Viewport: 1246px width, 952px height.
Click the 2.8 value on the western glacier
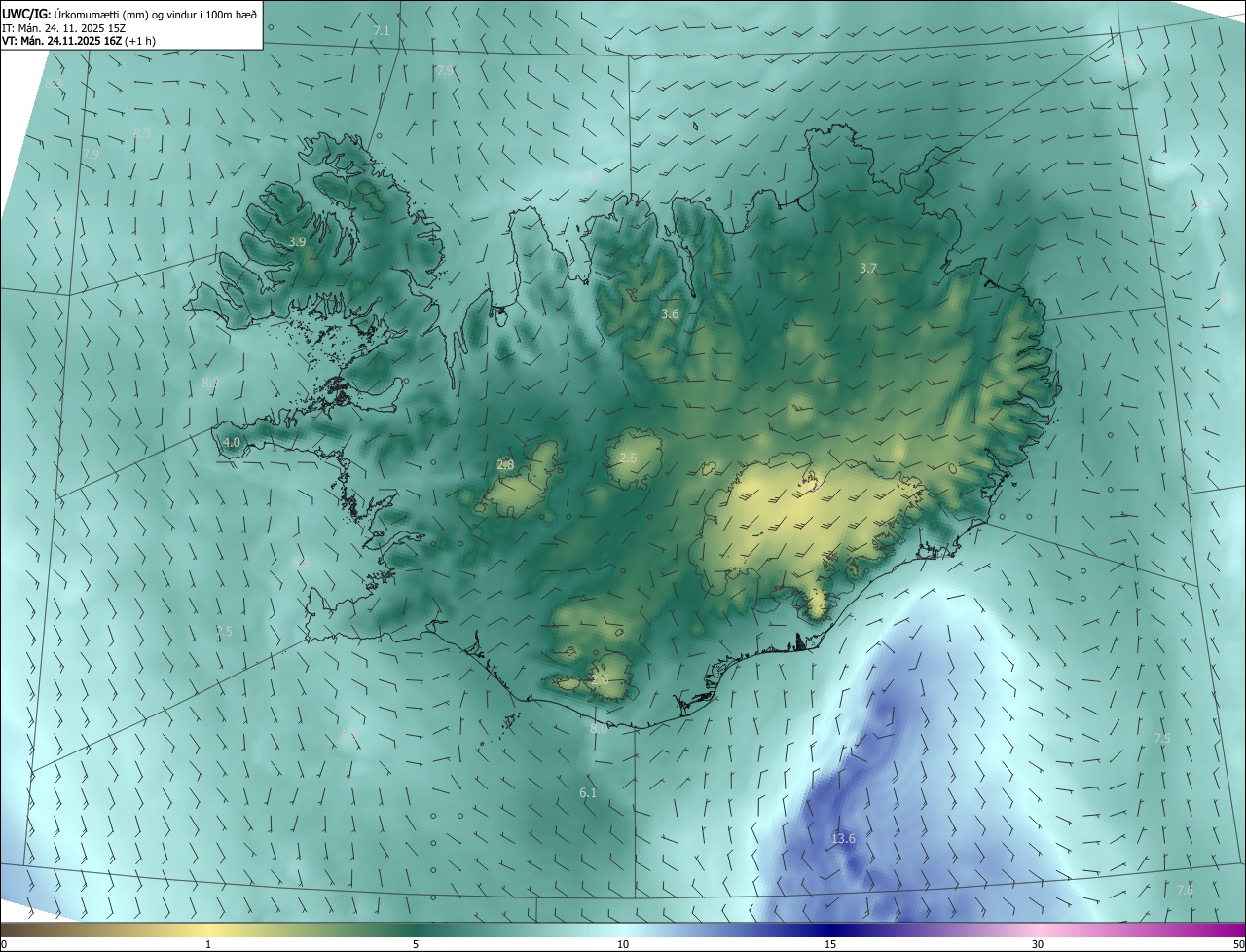[505, 465]
